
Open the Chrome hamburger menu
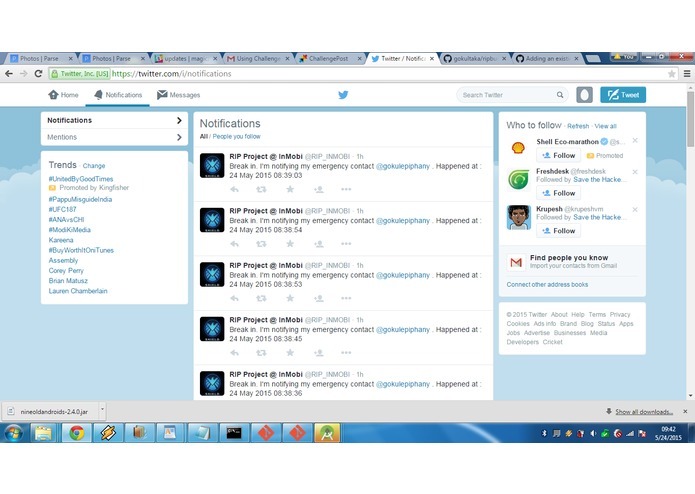pyautogui.click(x=687, y=74)
